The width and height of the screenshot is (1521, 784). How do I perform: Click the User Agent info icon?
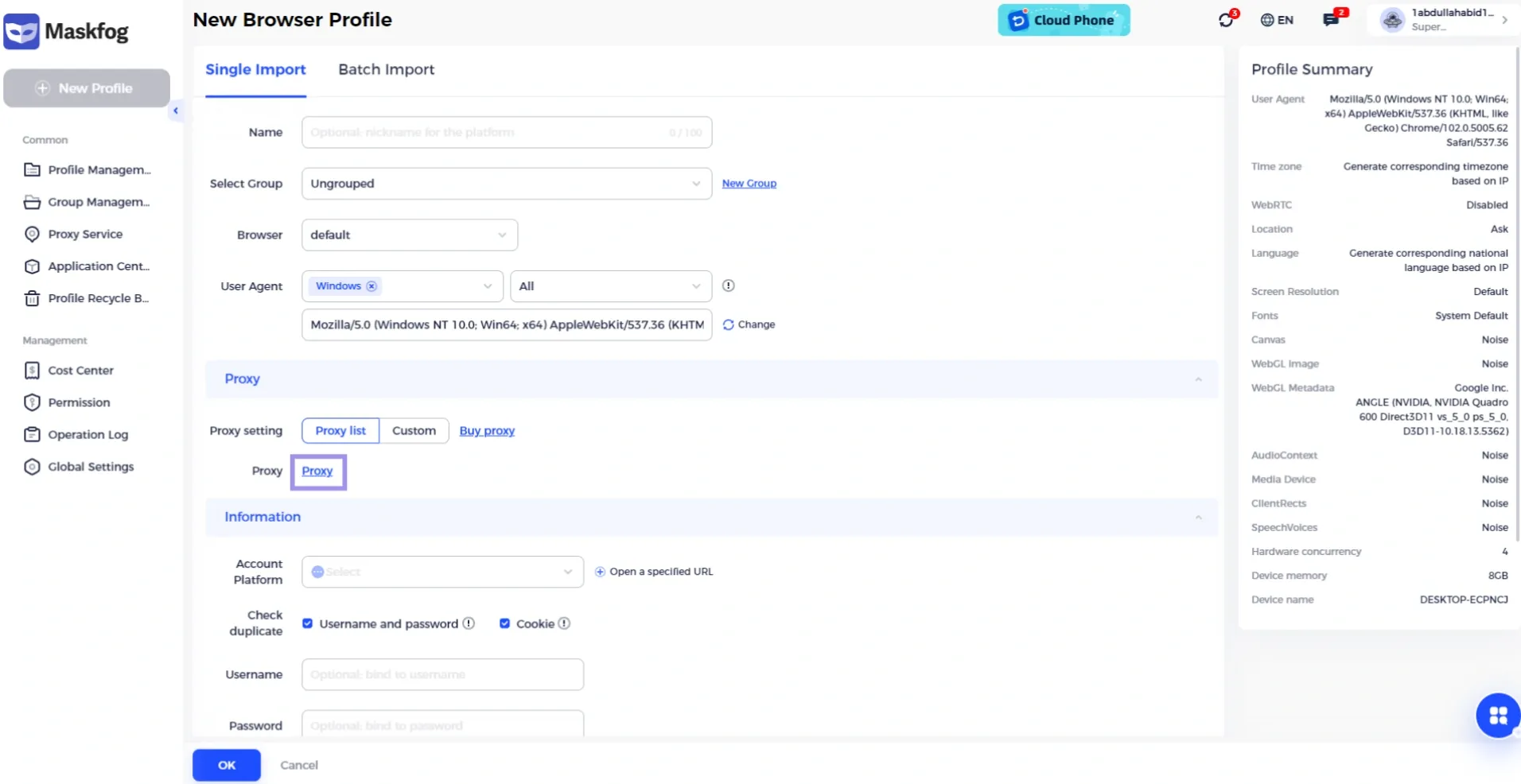[x=728, y=285]
